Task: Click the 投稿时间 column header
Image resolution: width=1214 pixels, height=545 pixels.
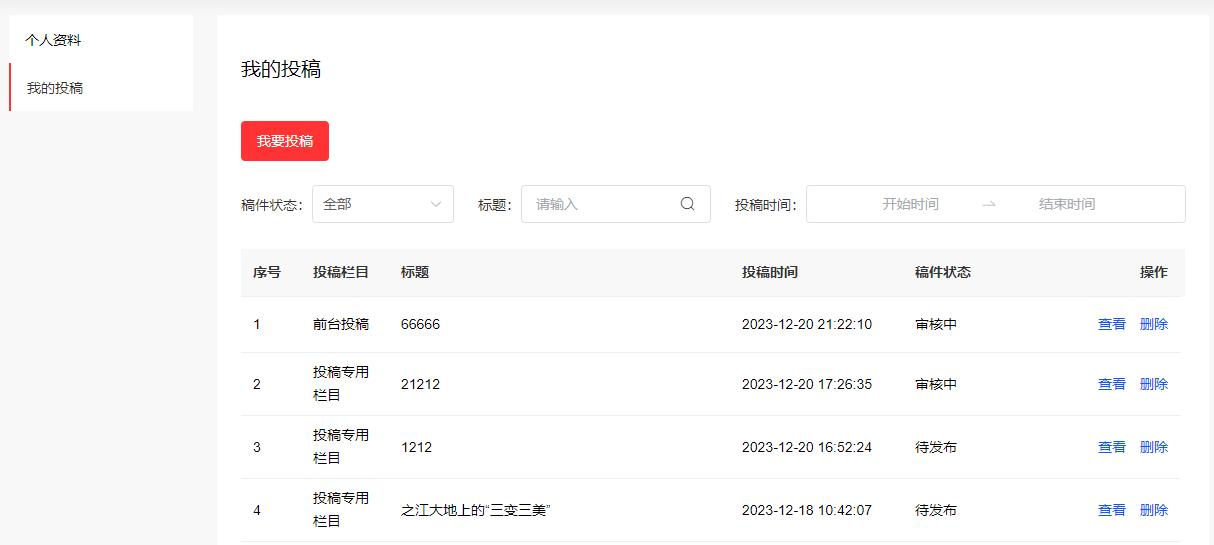Action: pyautogui.click(x=769, y=272)
